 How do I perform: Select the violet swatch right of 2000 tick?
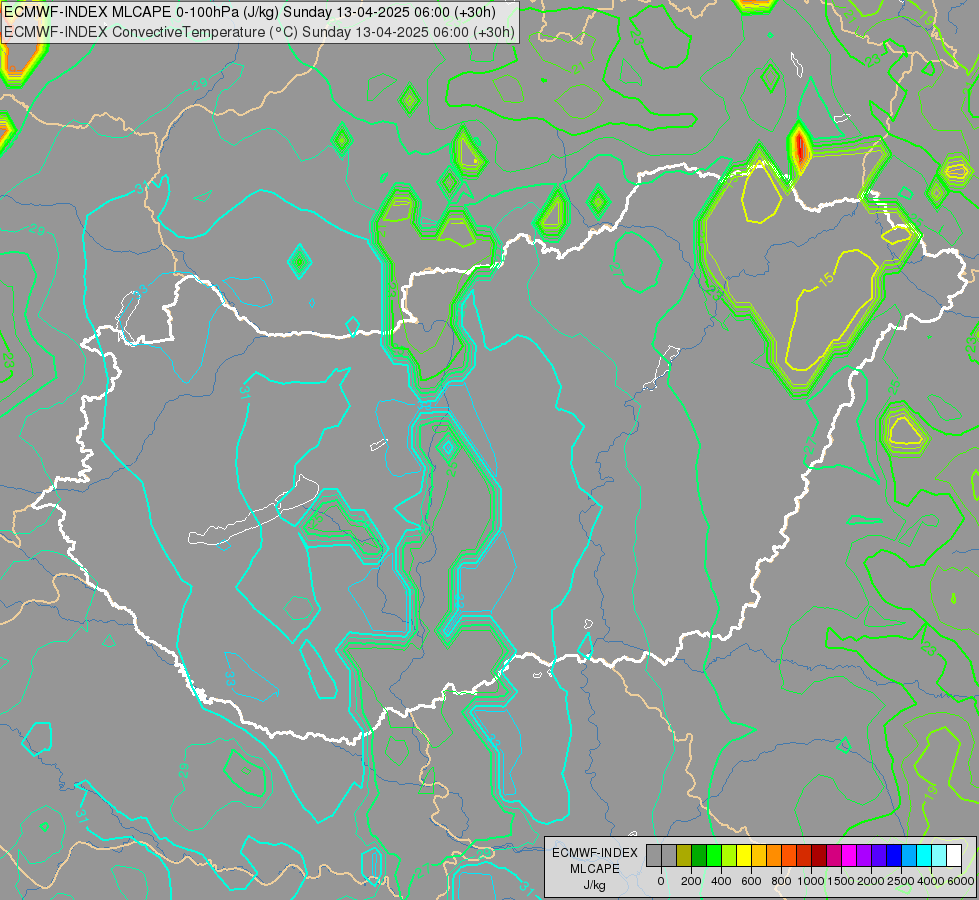pos(880,856)
